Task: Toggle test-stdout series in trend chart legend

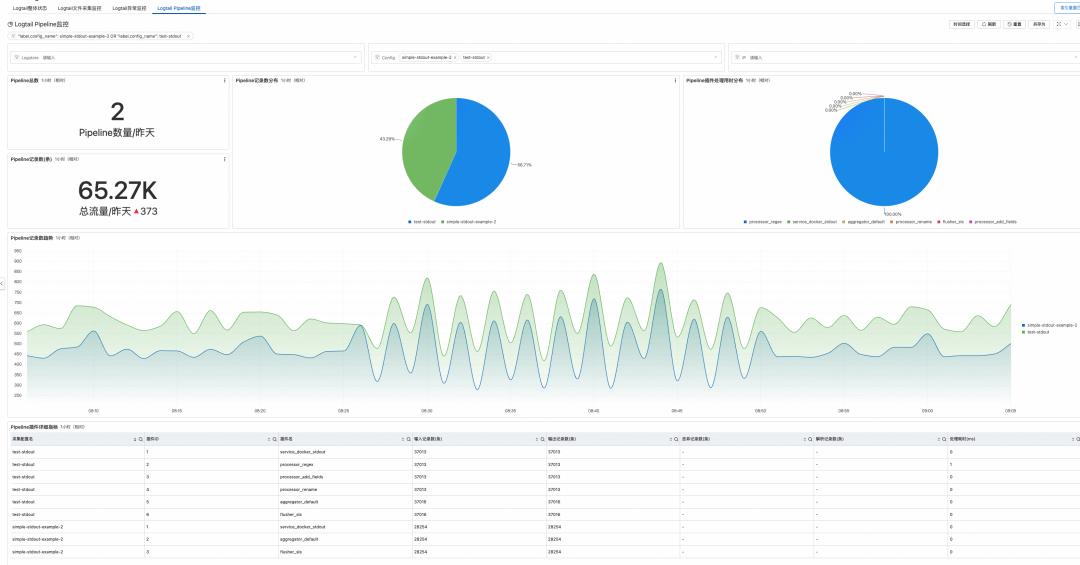Action: click(1036, 332)
